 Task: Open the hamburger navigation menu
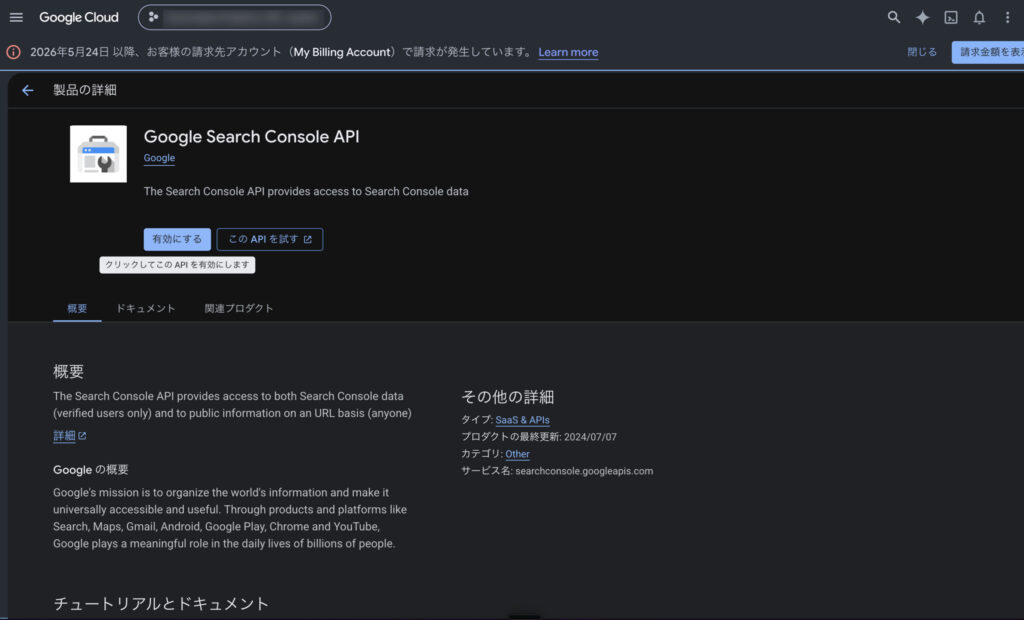pos(16,18)
